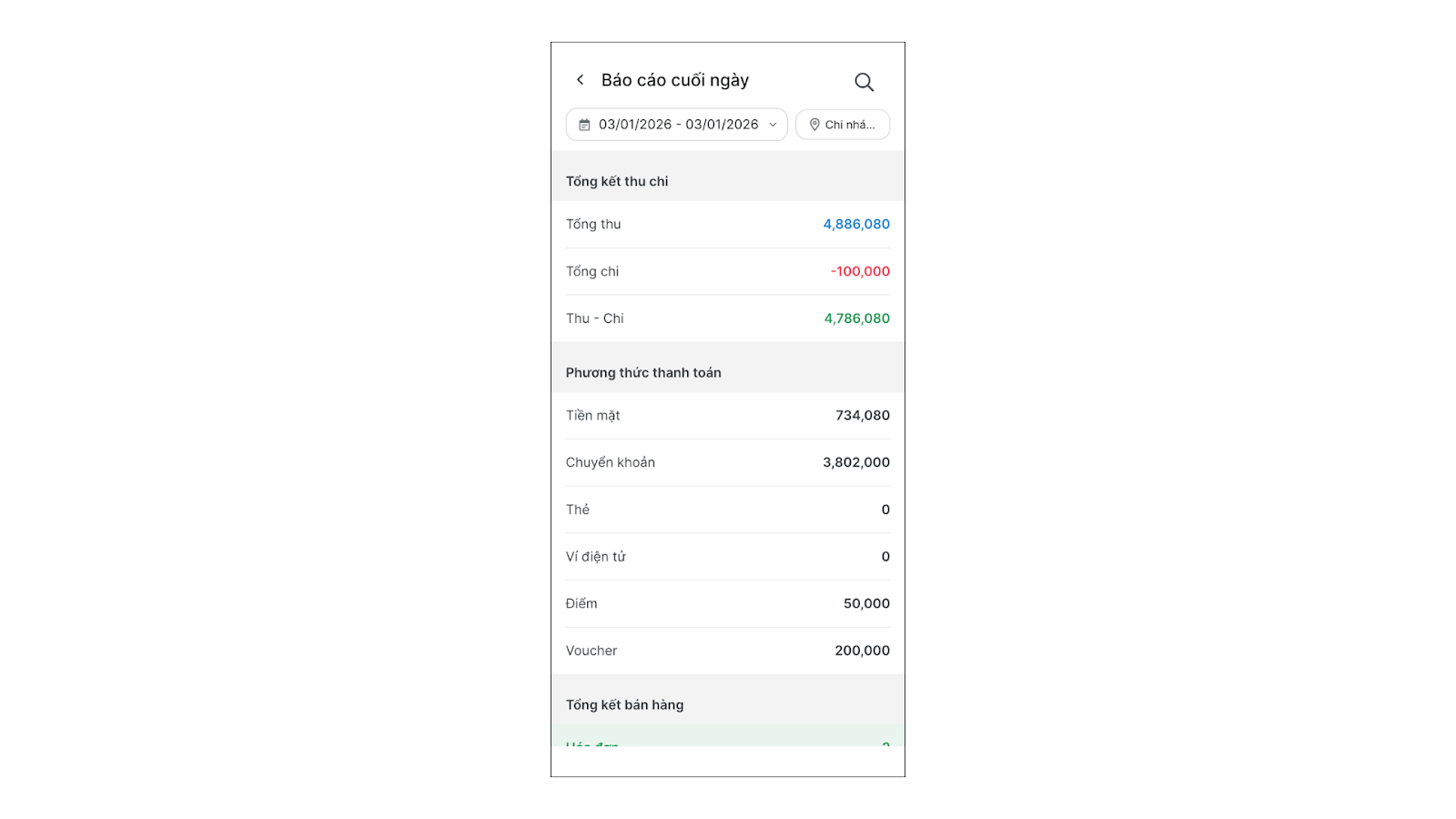Screen dimensions: 1456x819
Task: Select the Ví điện tử row
Action: pyautogui.click(x=727, y=557)
